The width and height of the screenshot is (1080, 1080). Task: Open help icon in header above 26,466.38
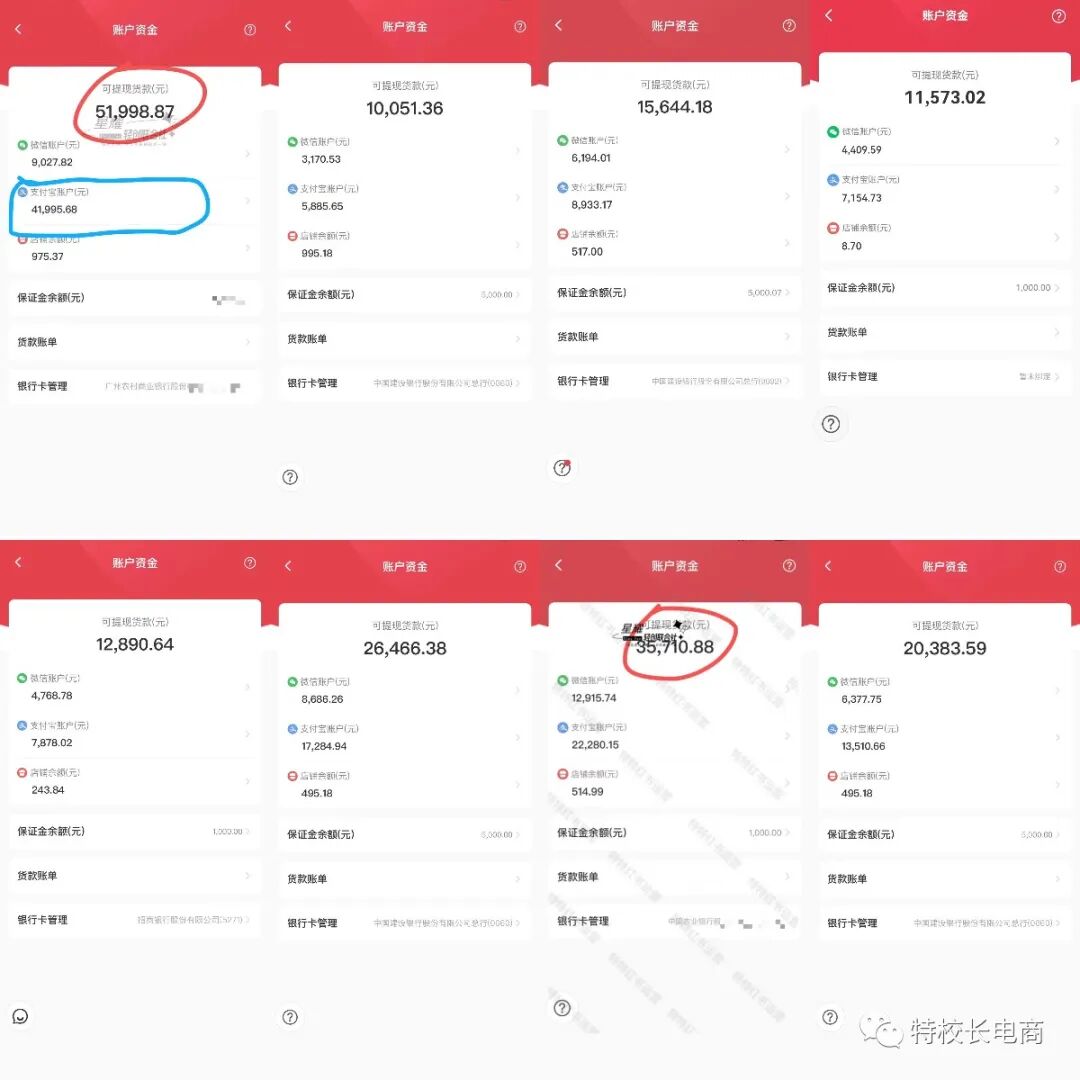click(x=520, y=566)
